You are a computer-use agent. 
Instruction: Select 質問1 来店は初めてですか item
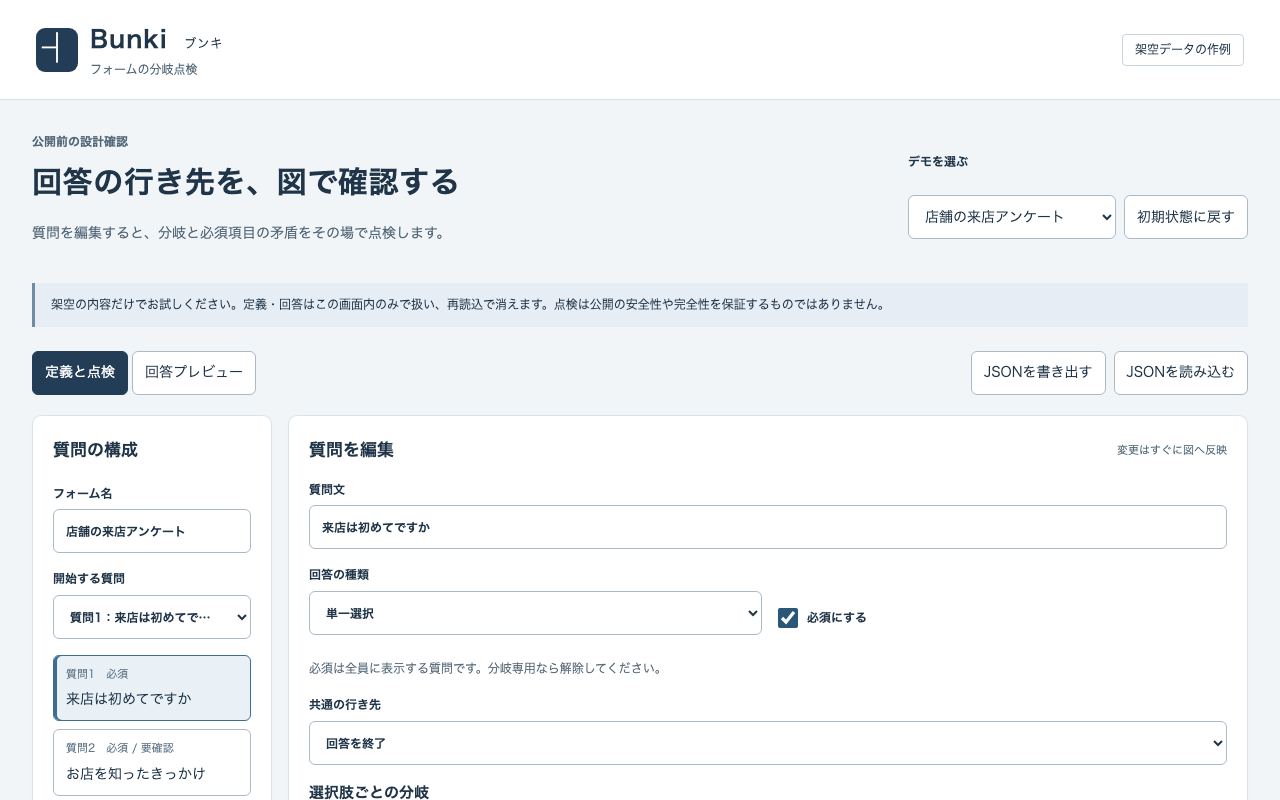pos(152,688)
